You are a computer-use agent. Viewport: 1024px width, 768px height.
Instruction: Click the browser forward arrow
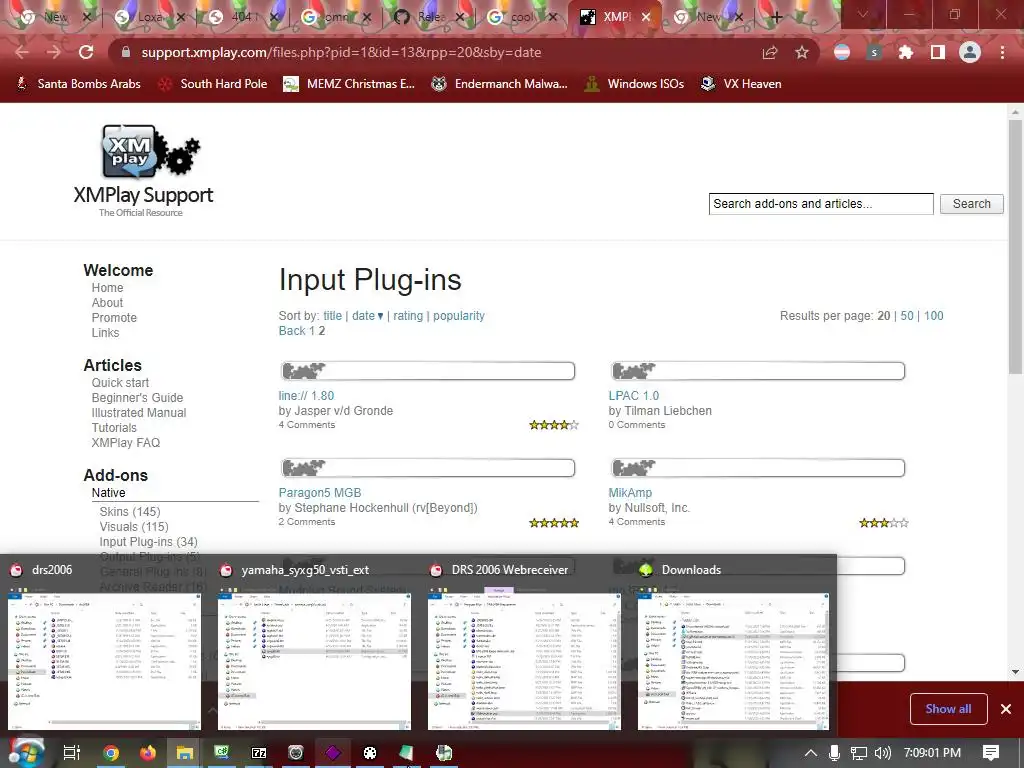54,52
